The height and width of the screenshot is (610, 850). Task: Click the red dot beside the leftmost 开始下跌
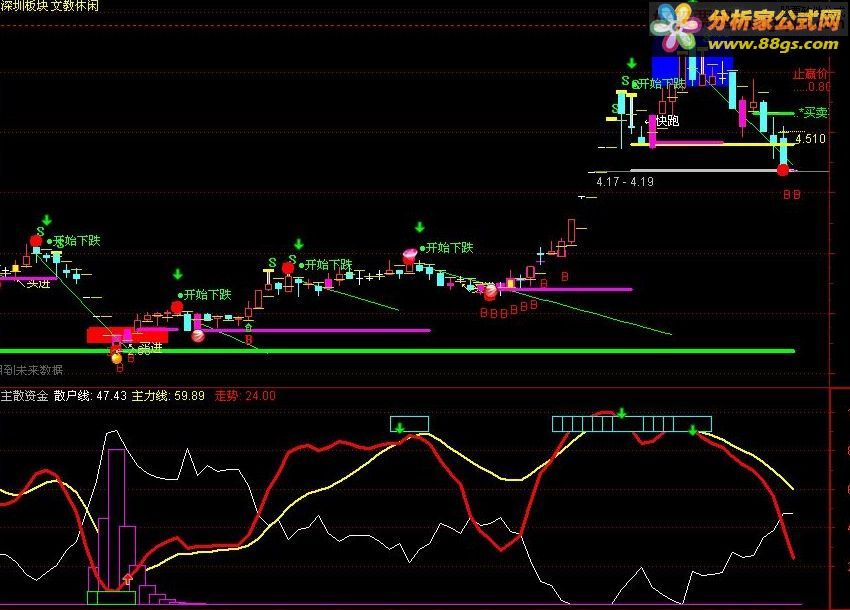click(x=36, y=241)
